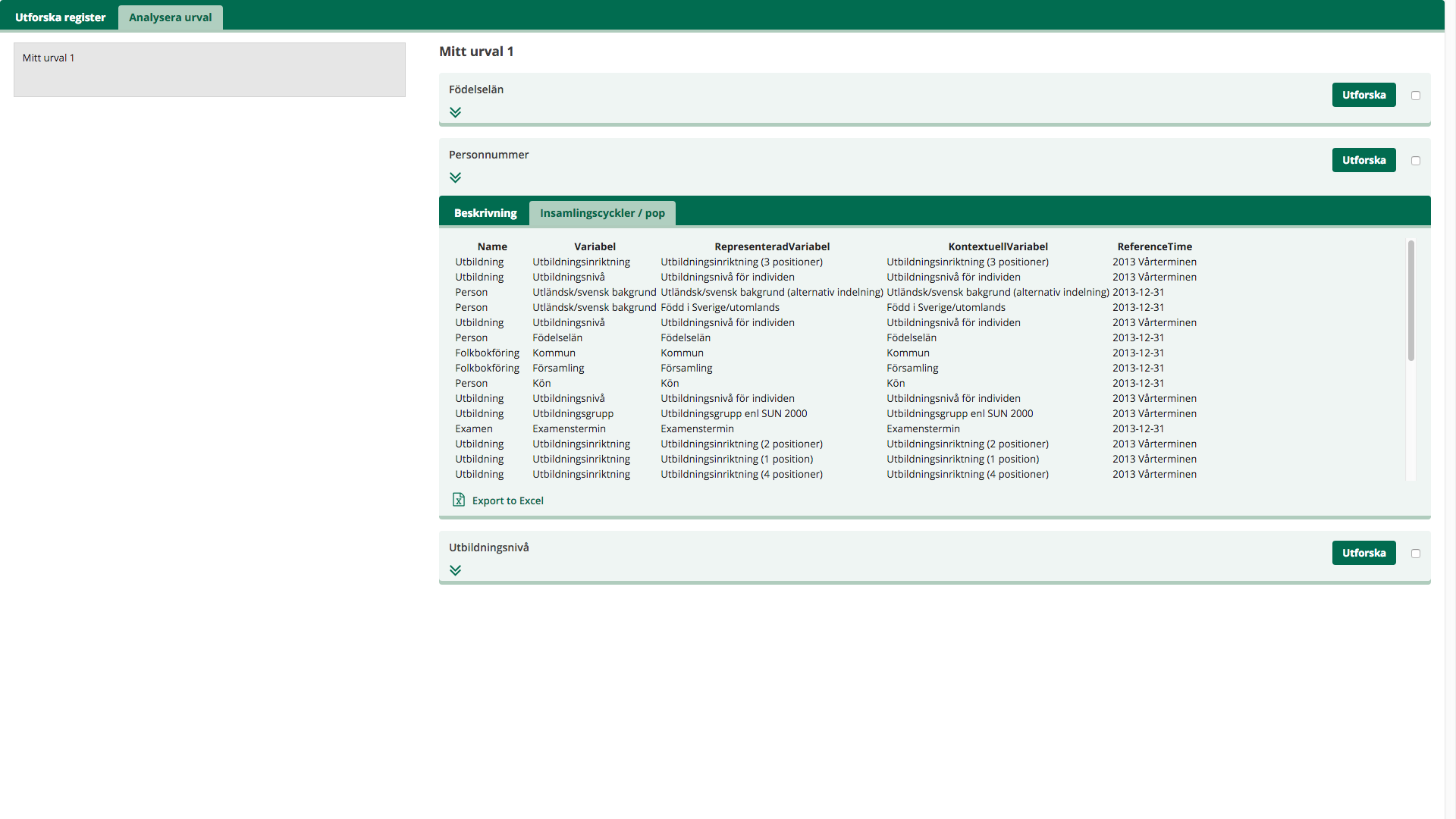This screenshot has height=819, width=1456.
Task: Click the table's vertical scrollbar thumb
Action: point(1411,300)
